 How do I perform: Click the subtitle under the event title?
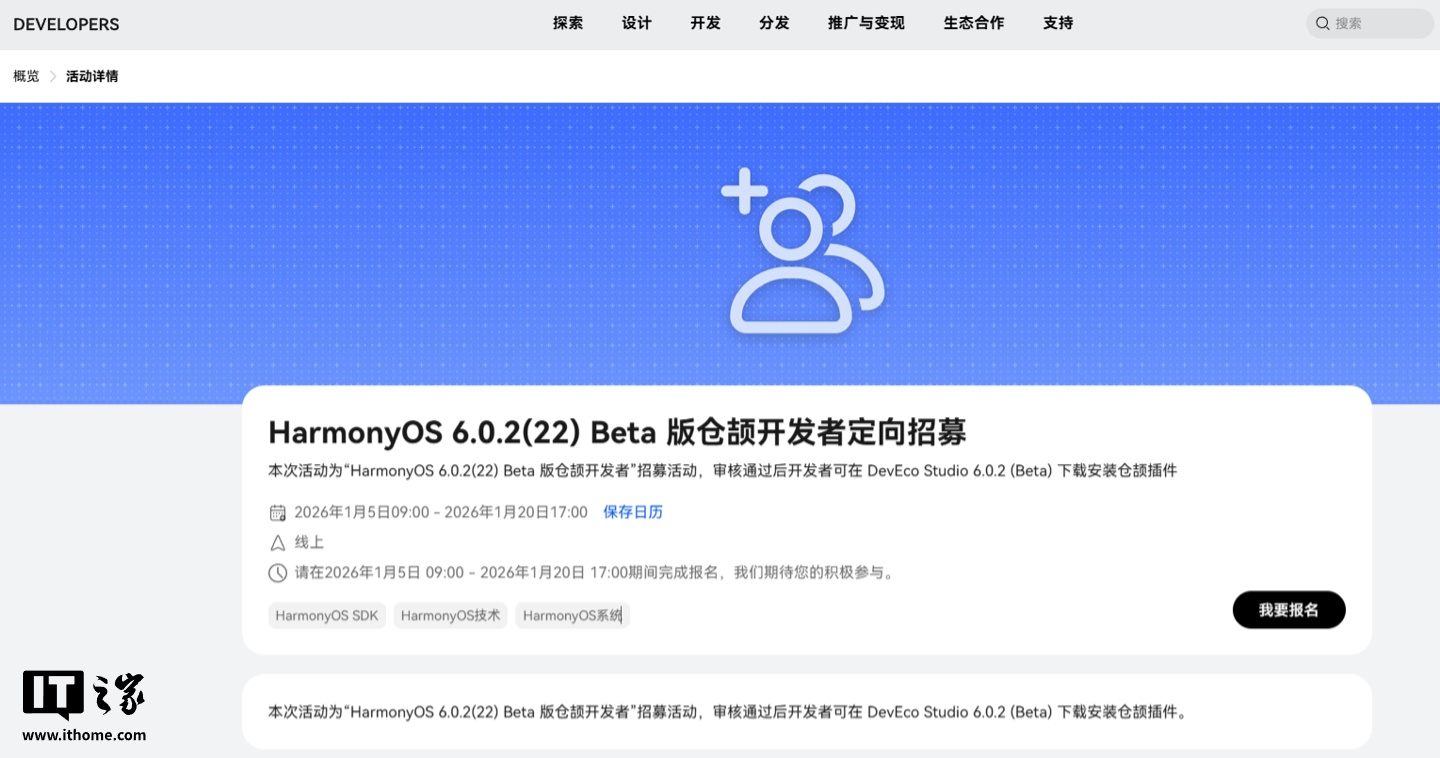pyautogui.click(x=723, y=470)
